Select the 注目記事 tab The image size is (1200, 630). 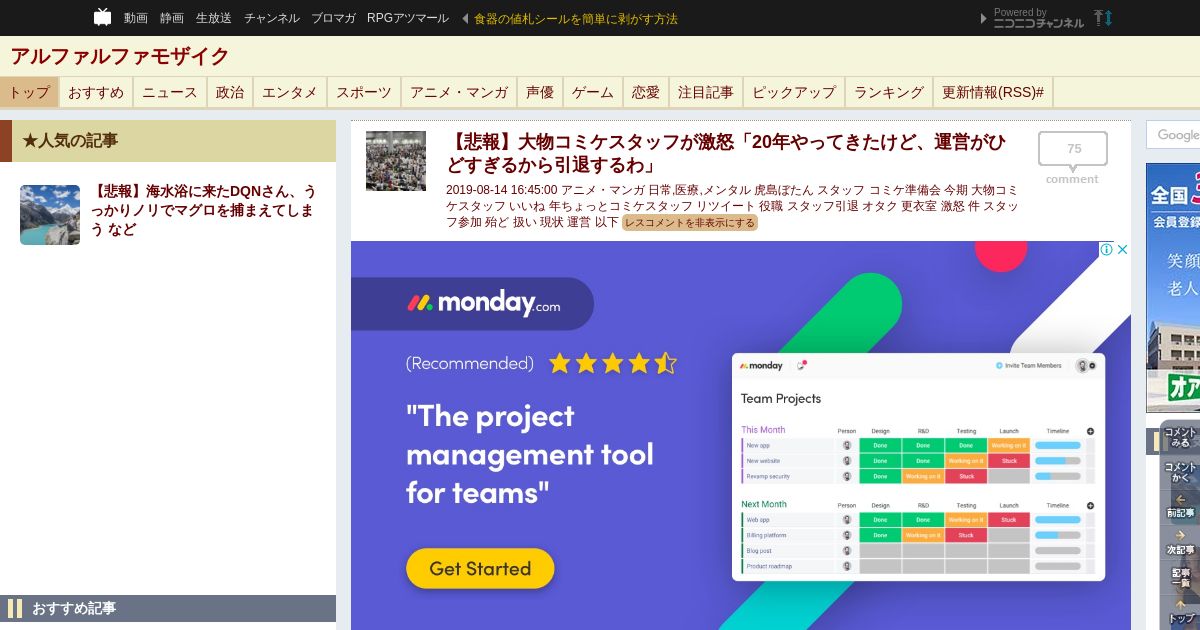[x=706, y=92]
